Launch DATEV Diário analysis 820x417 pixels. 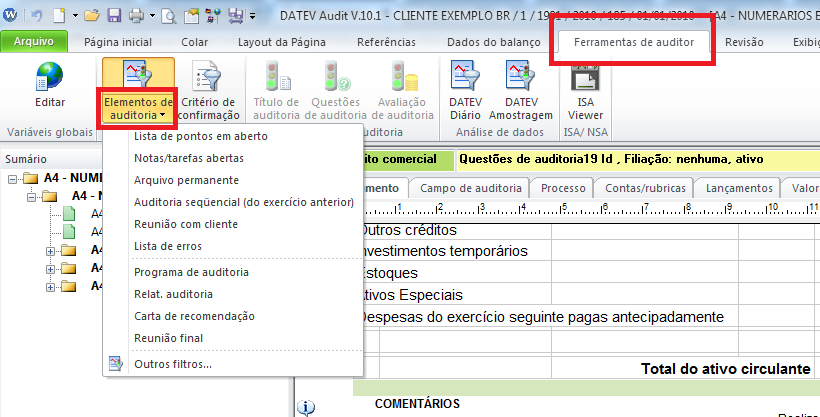point(465,90)
